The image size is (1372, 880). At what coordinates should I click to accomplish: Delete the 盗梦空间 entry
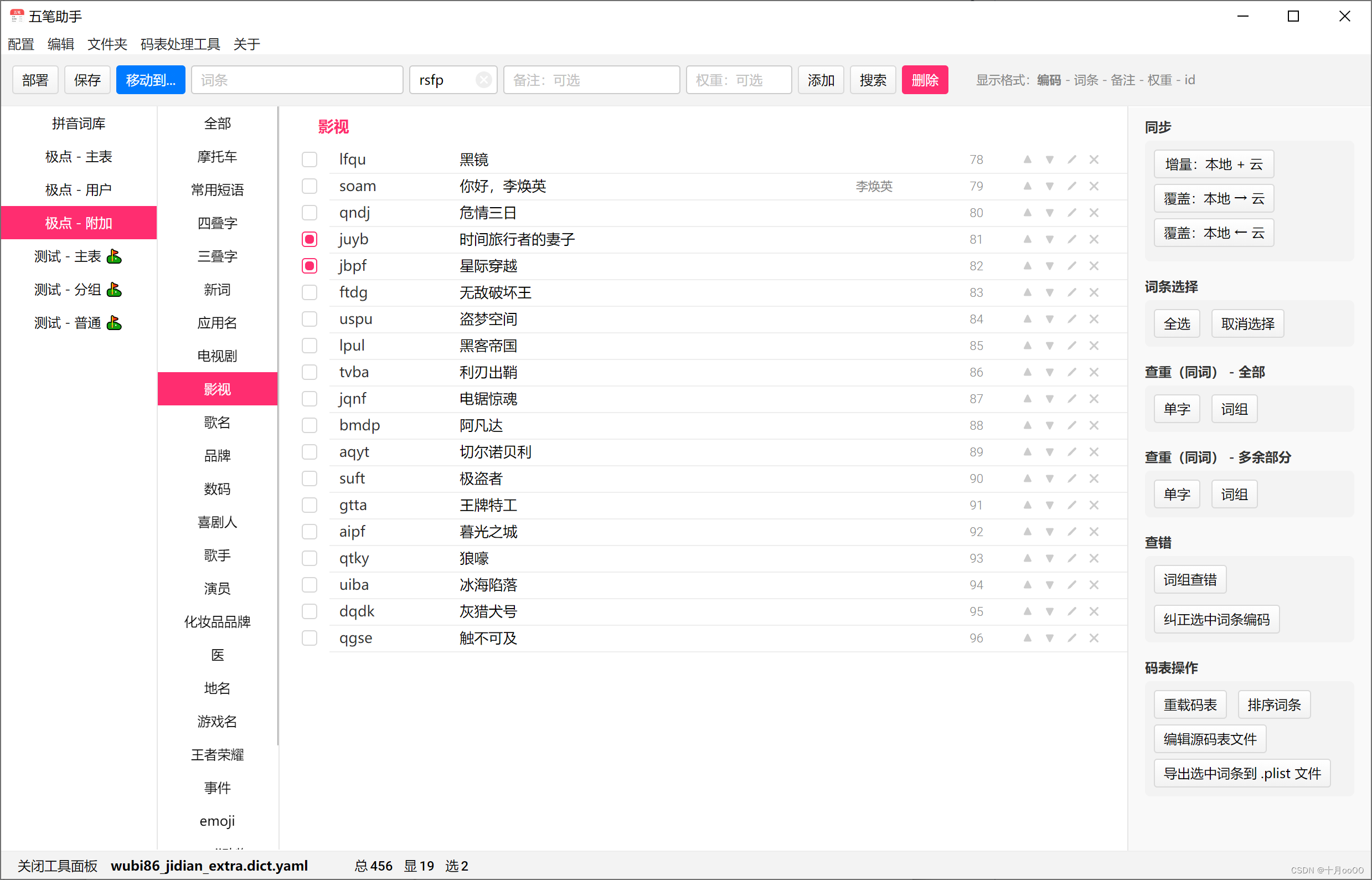[x=1095, y=319]
